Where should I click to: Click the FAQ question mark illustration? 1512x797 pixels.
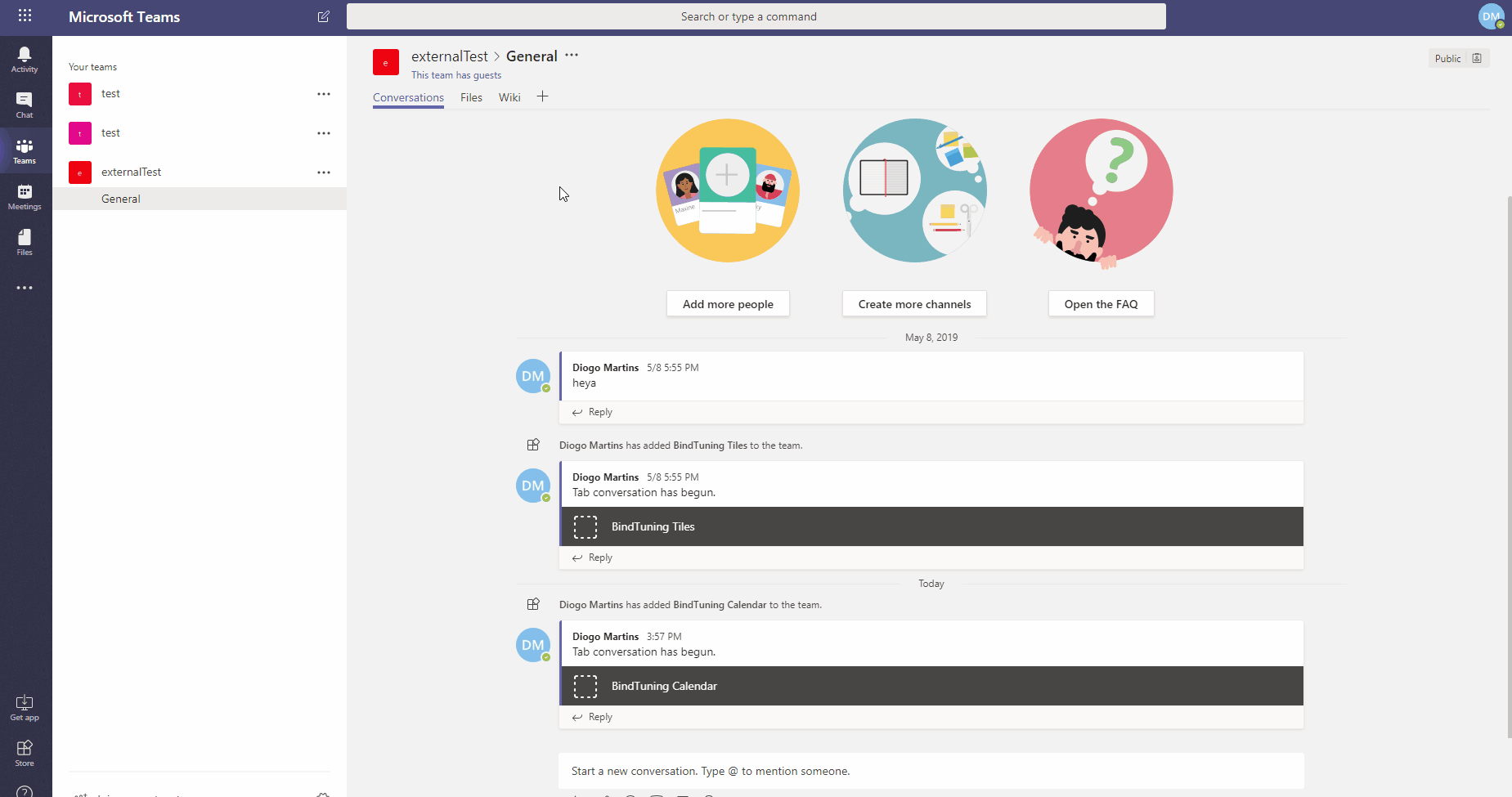[x=1101, y=194]
